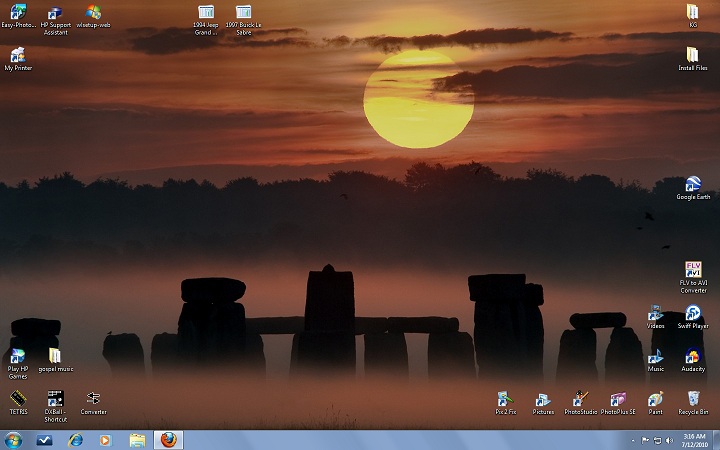Open the network tray icon
Image resolution: width=720 pixels, height=450 pixels.
tap(657, 440)
